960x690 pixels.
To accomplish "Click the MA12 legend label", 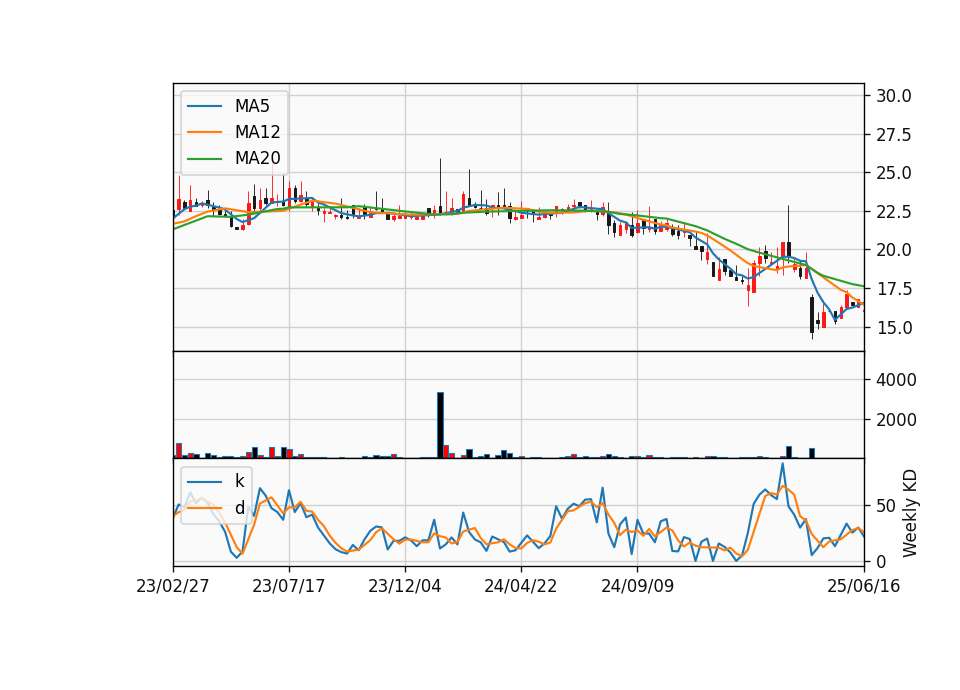I will click(x=257, y=132).
